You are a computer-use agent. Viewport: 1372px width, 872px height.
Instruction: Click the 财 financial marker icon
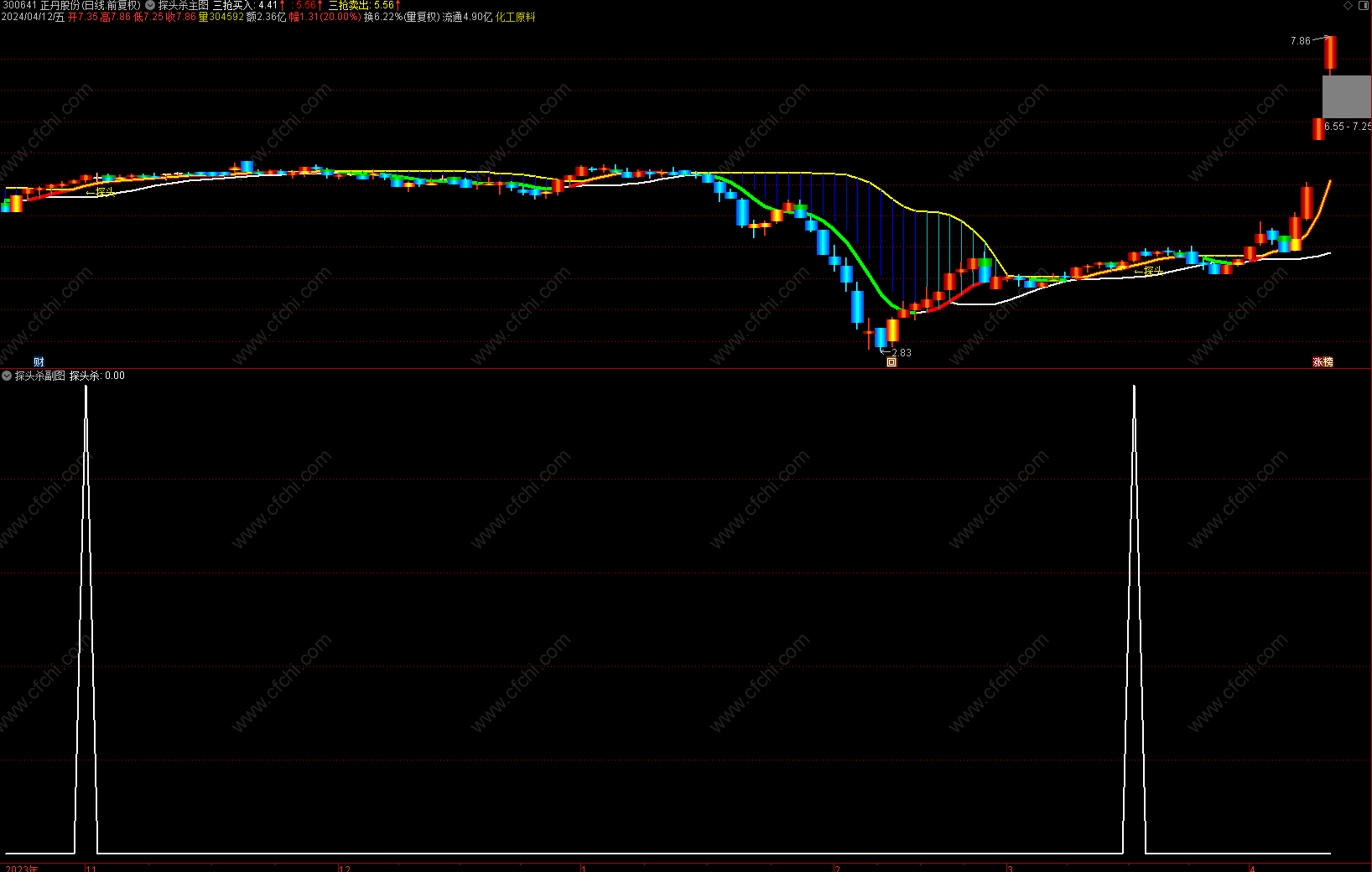[39, 362]
